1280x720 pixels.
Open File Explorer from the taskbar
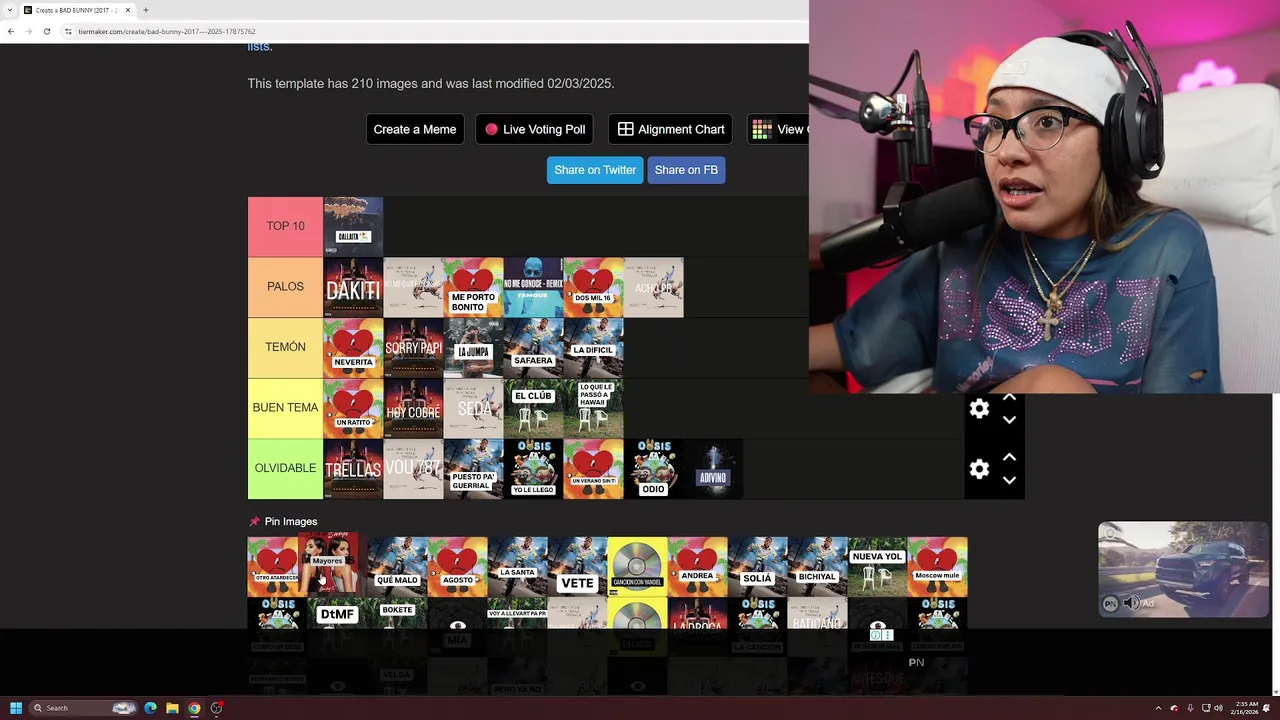click(x=172, y=708)
